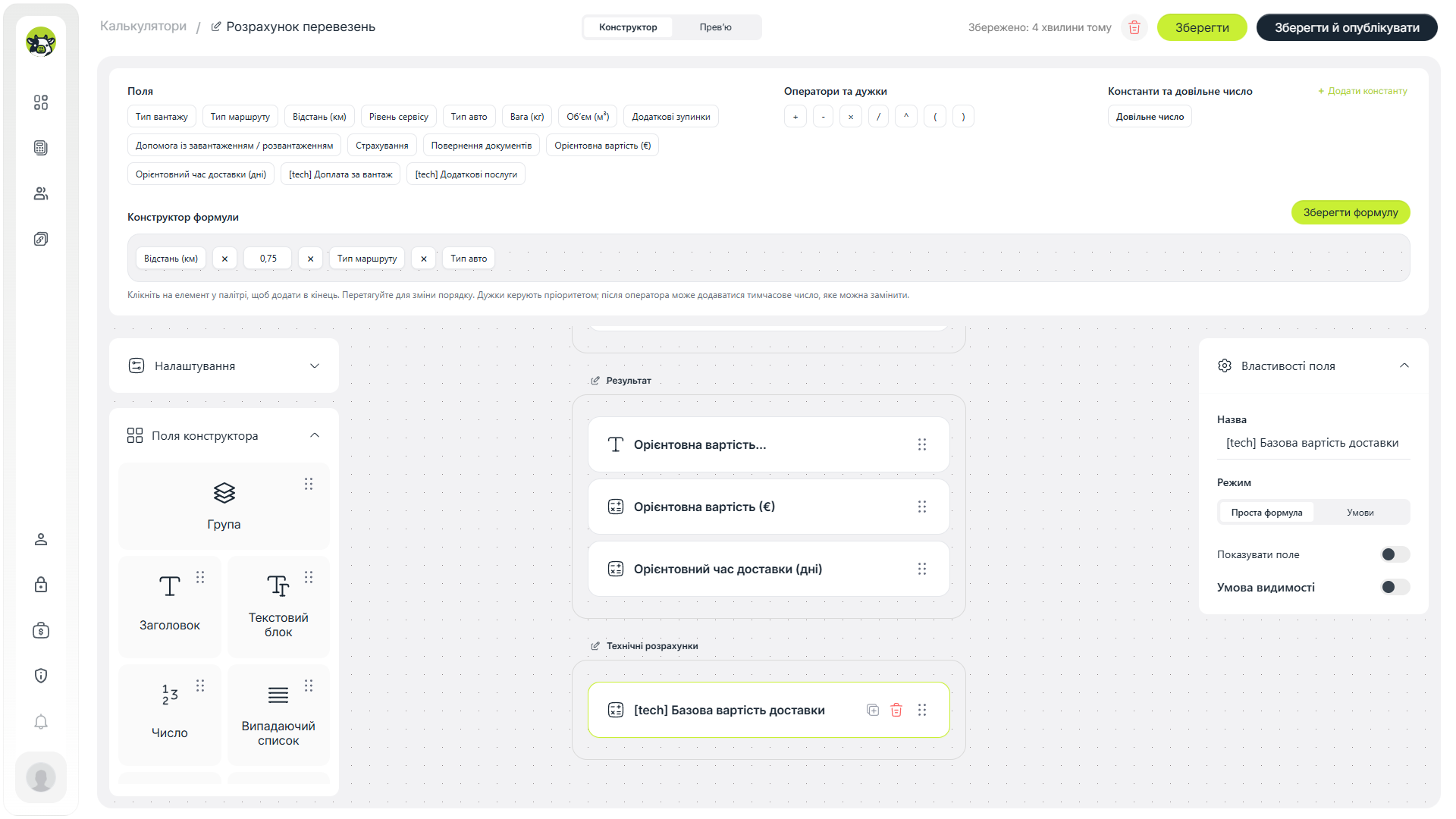Select the Випадаючий список field type
The width and height of the screenshot is (1456, 819).
point(278,715)
